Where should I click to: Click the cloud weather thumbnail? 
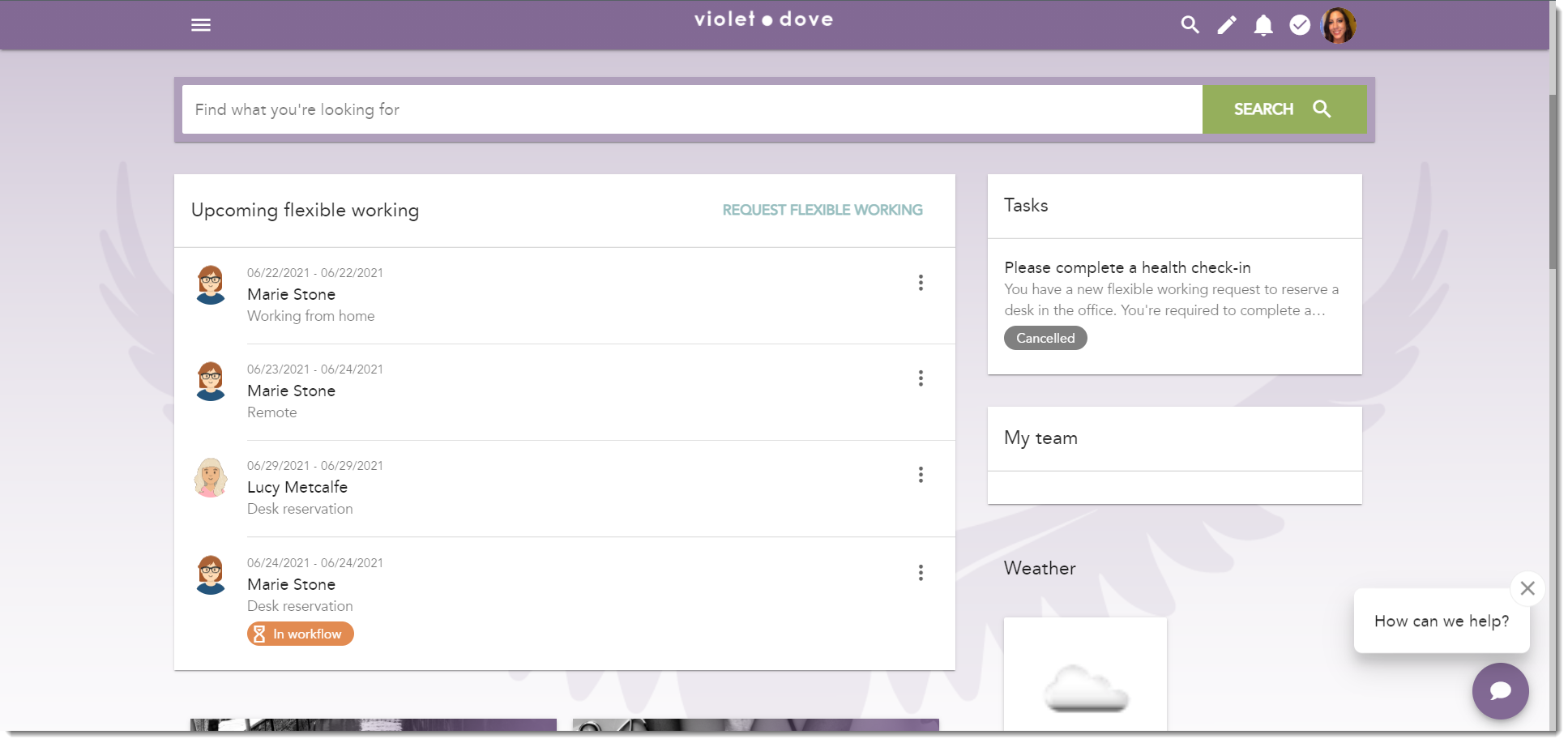point(1085,674)
